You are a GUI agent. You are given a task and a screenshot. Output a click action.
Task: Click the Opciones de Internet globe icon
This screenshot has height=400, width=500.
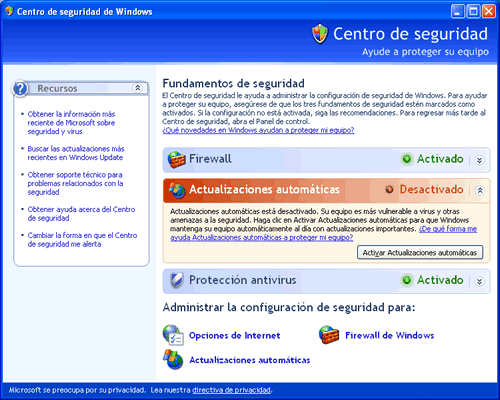pos(173,335)
